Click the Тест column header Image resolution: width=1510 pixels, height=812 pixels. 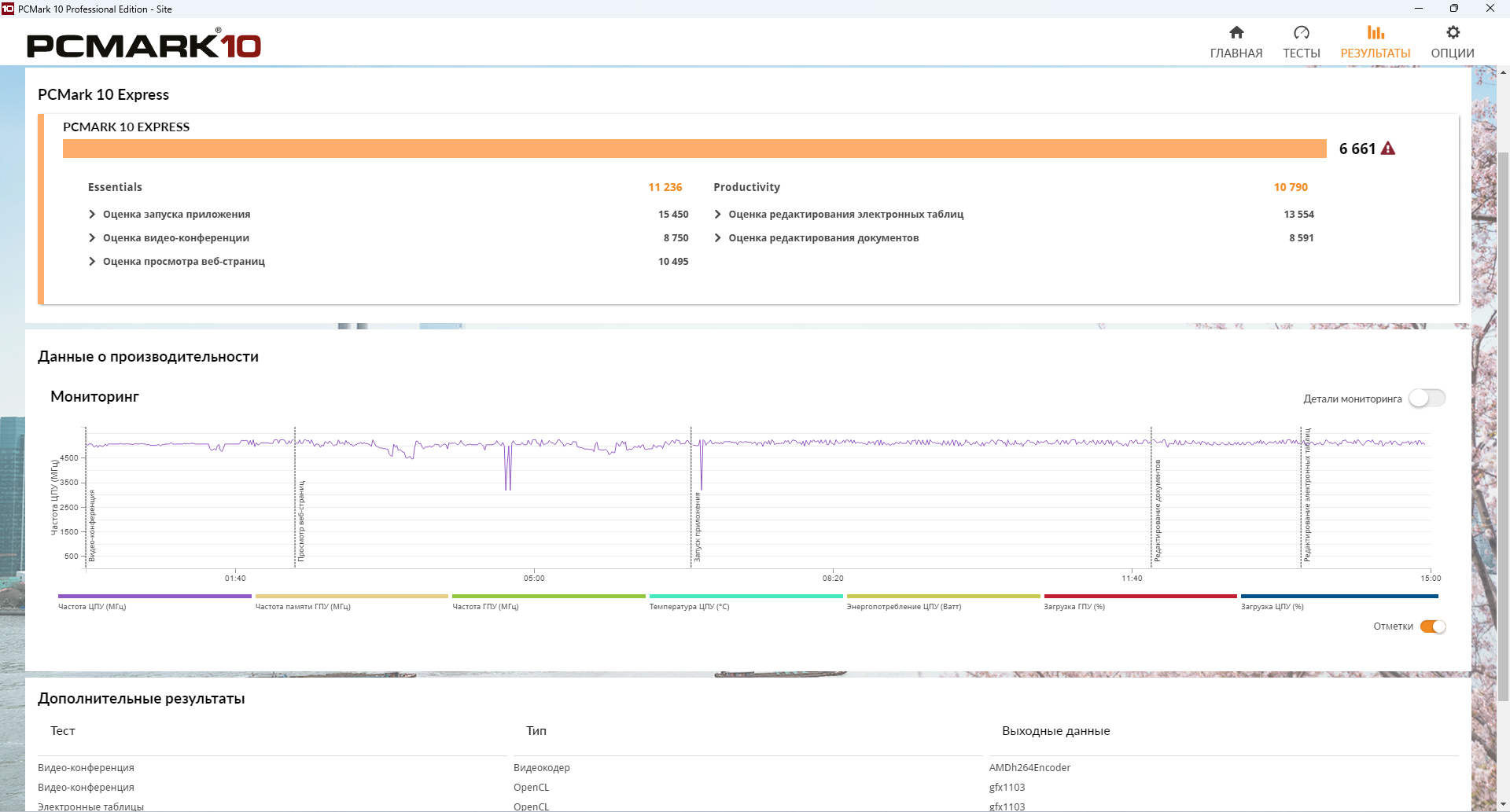(x=63, y=731)
